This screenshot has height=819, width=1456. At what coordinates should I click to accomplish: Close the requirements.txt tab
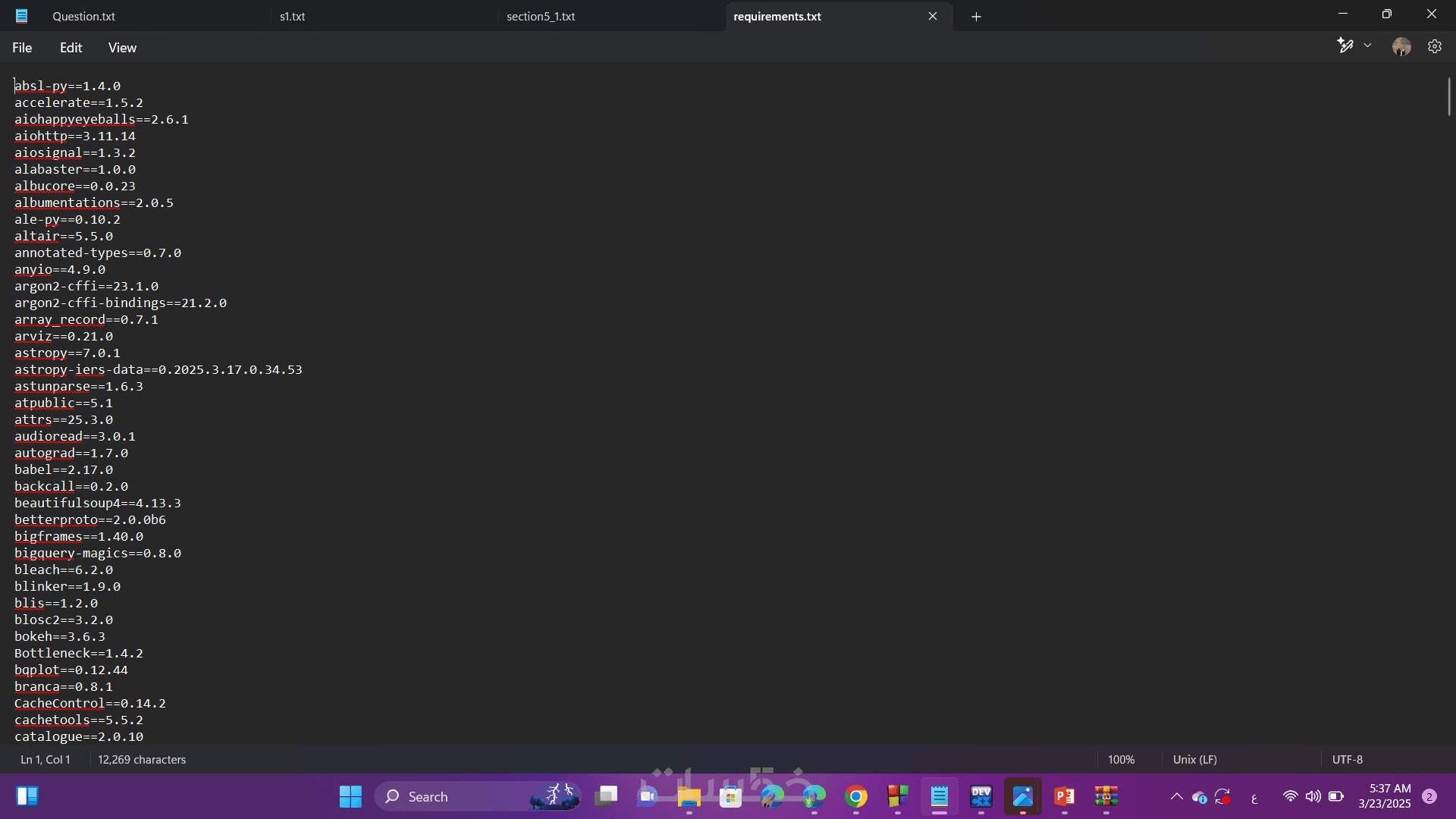[933, 17]
